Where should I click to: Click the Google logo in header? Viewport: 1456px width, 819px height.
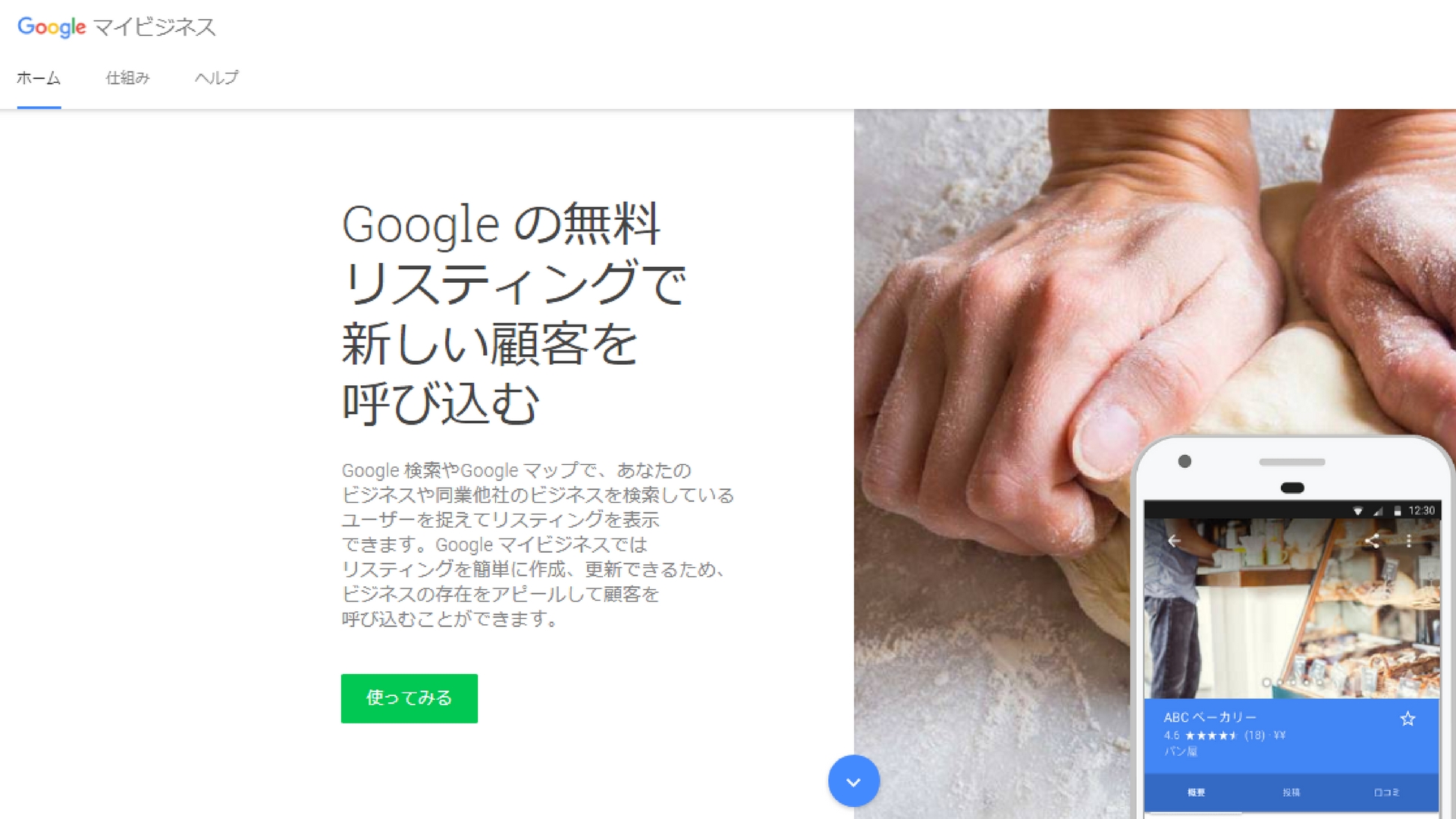click(x=52, y=27)
